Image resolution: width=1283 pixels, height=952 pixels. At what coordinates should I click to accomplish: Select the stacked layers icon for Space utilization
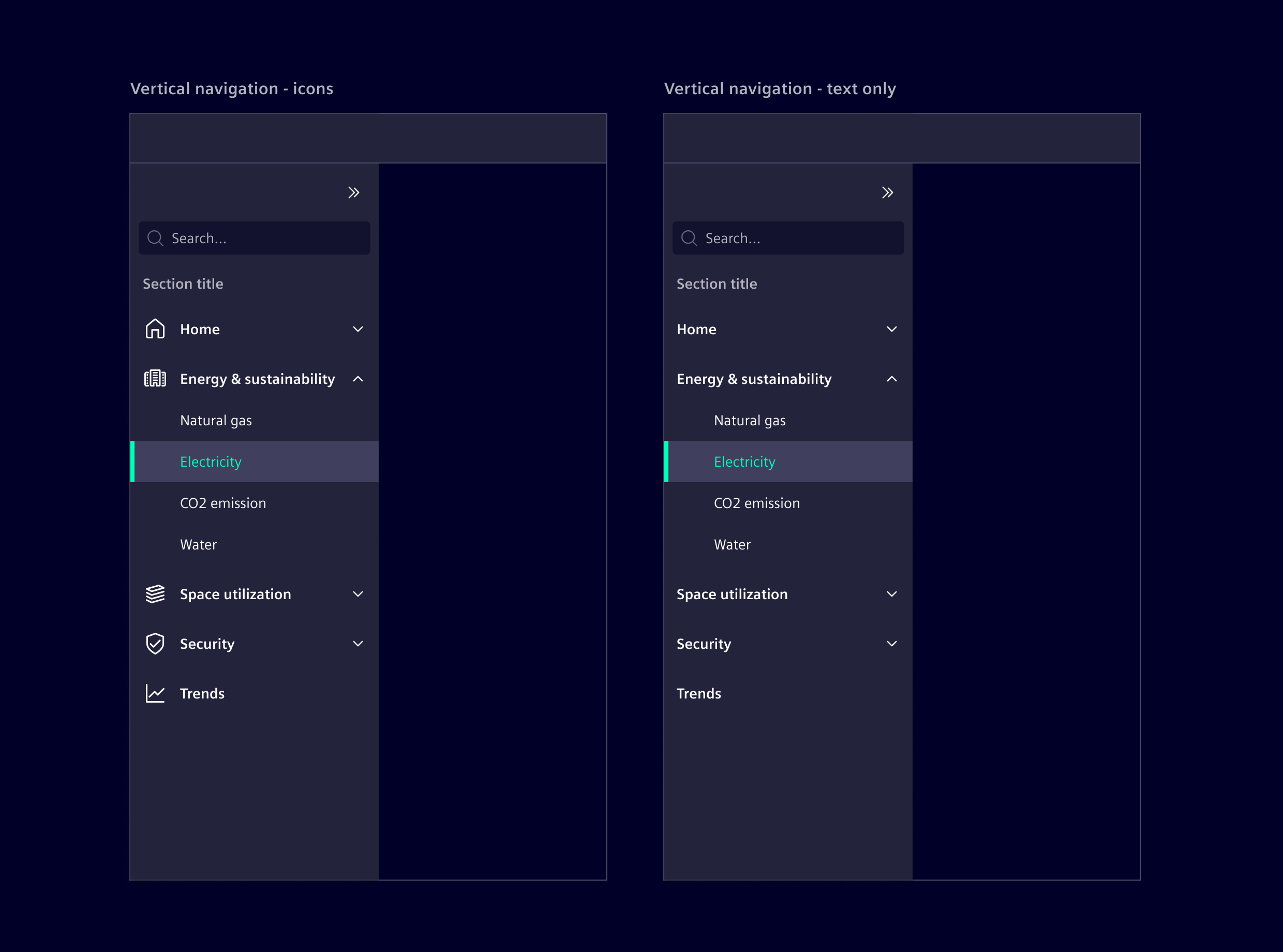coord(155,593)
